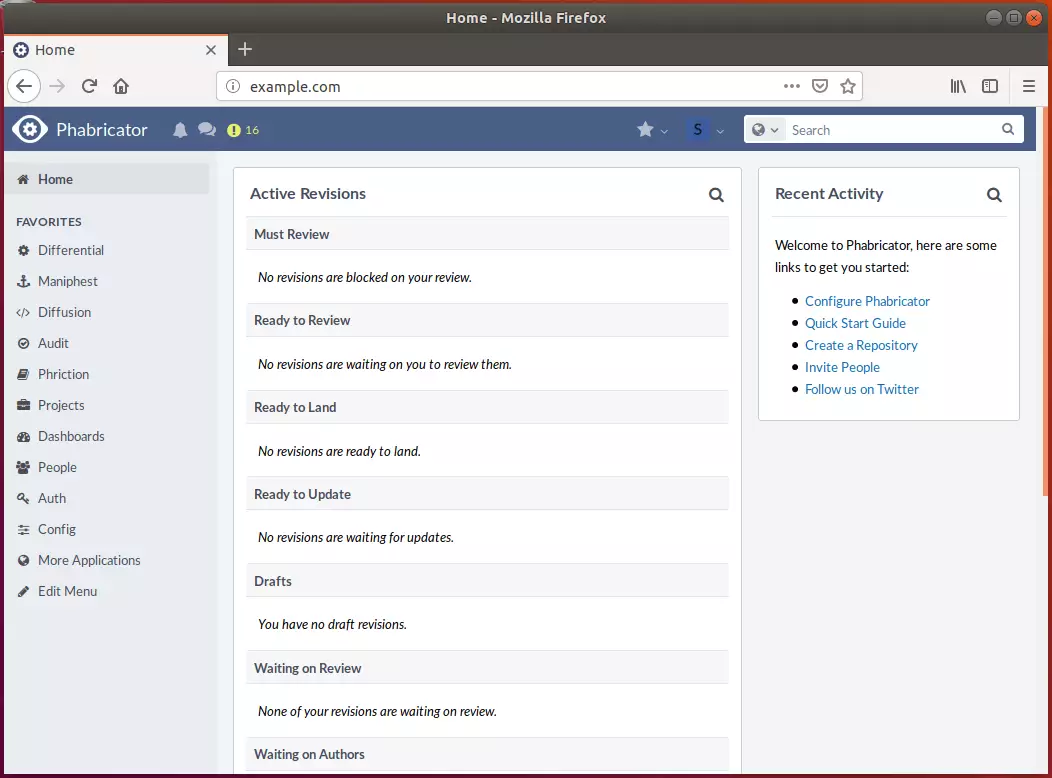
Task: Open Firefox hamburger menu
Action: pos(1029,86)
